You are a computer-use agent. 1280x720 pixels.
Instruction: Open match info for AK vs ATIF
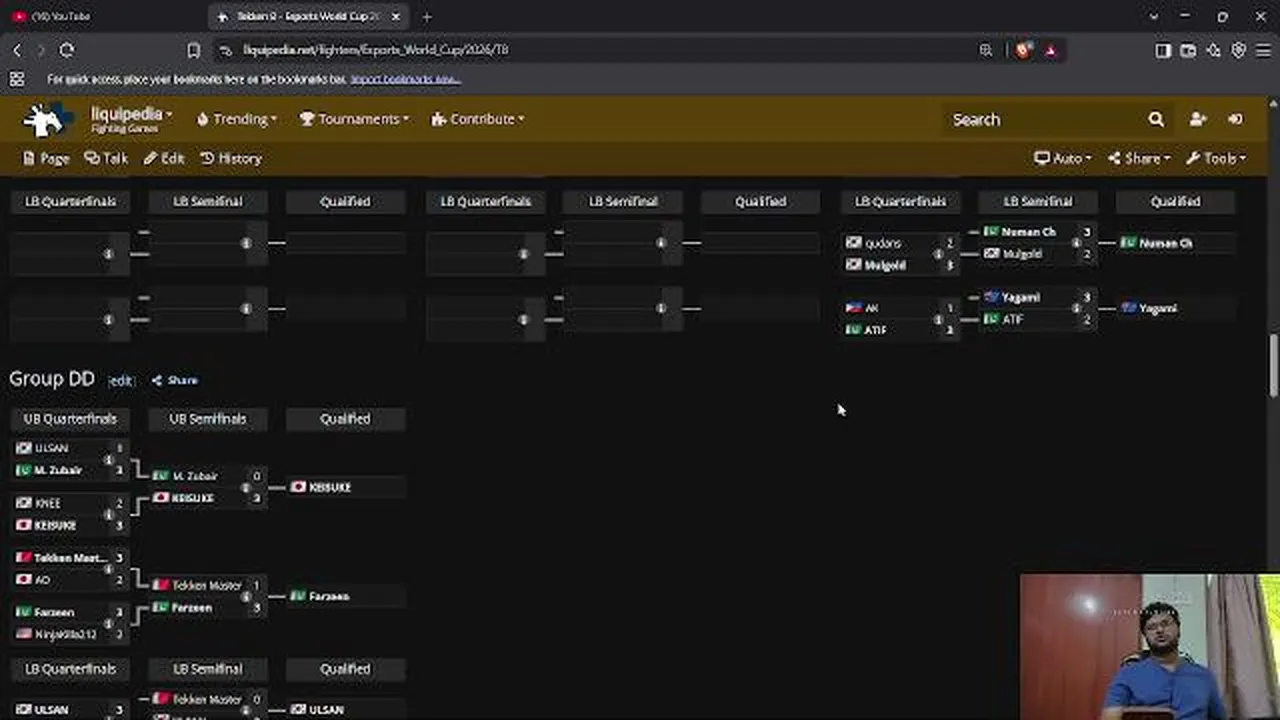point(938,319)
